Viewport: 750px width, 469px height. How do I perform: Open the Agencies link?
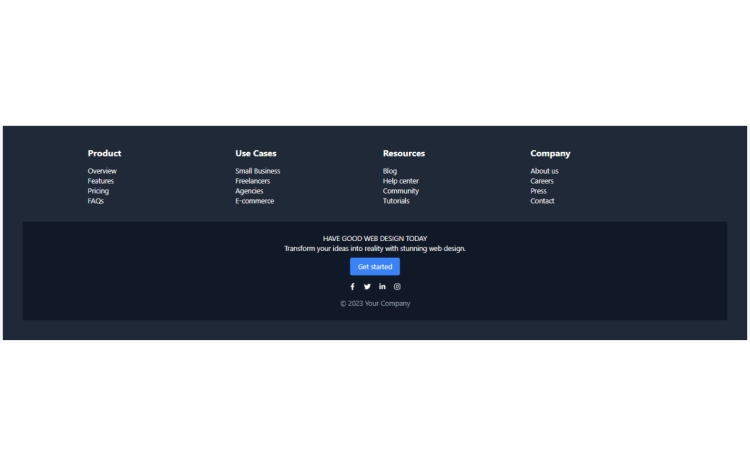pos(249,191)
